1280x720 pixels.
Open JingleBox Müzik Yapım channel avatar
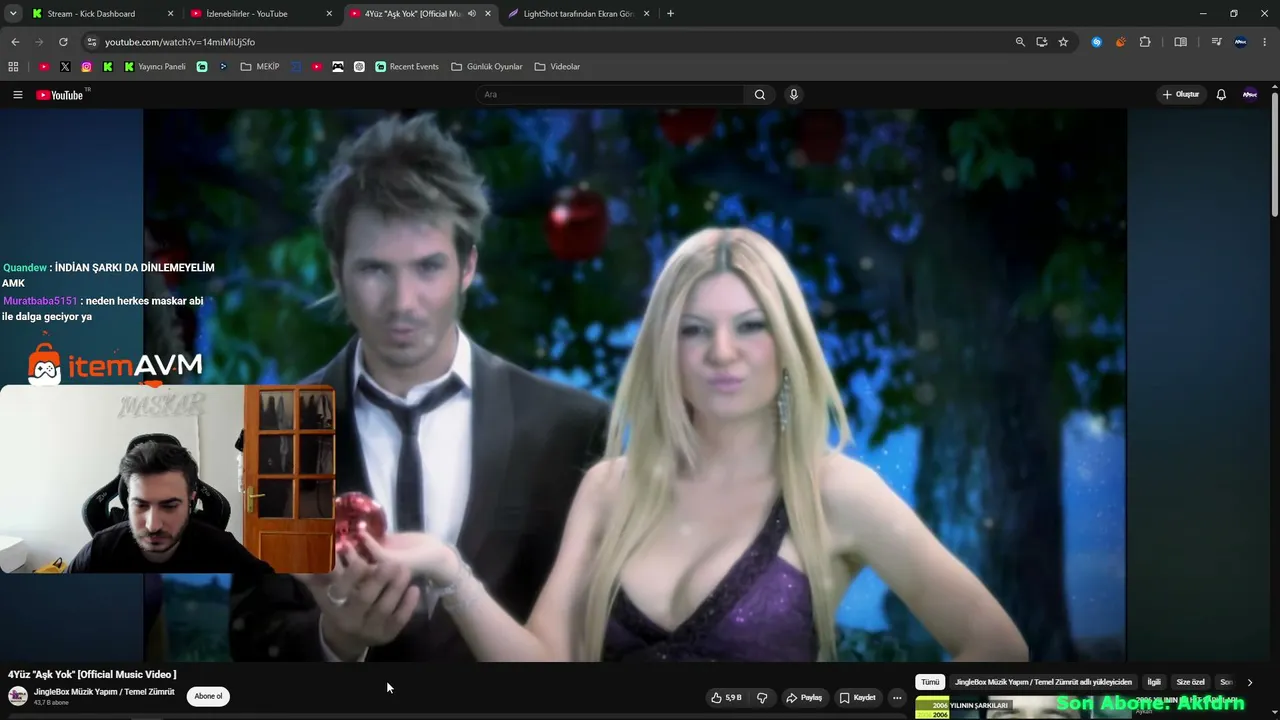(18, 696)
